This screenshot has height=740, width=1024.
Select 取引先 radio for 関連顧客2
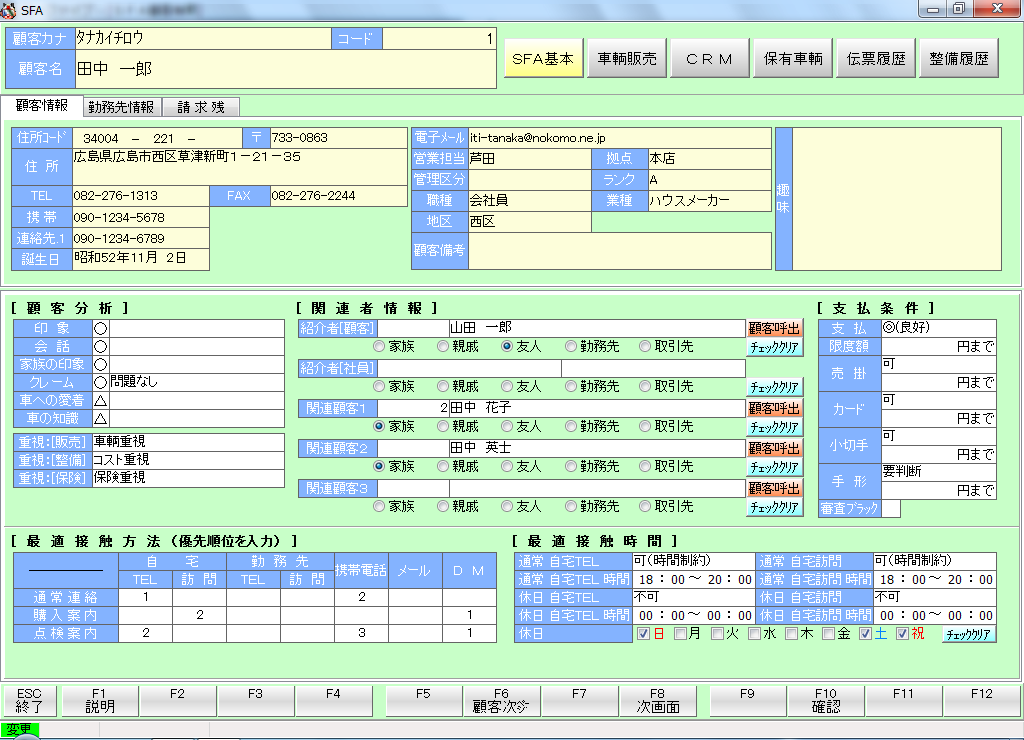point(645,466)
